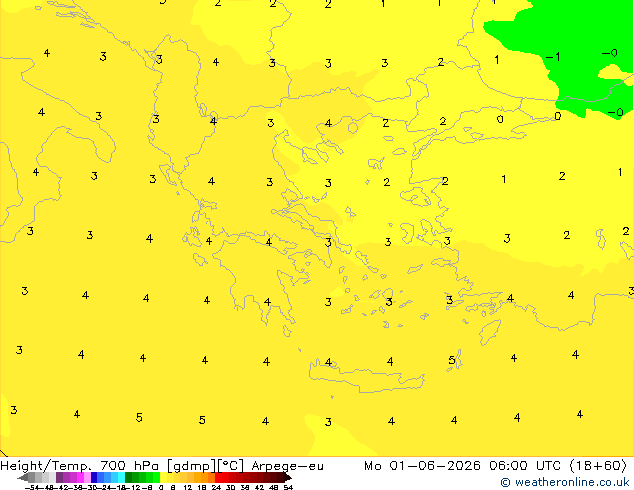Choose the light gray swatch in the legend
This screenshot has height=490, width=634.
click(x=53, y=477)
